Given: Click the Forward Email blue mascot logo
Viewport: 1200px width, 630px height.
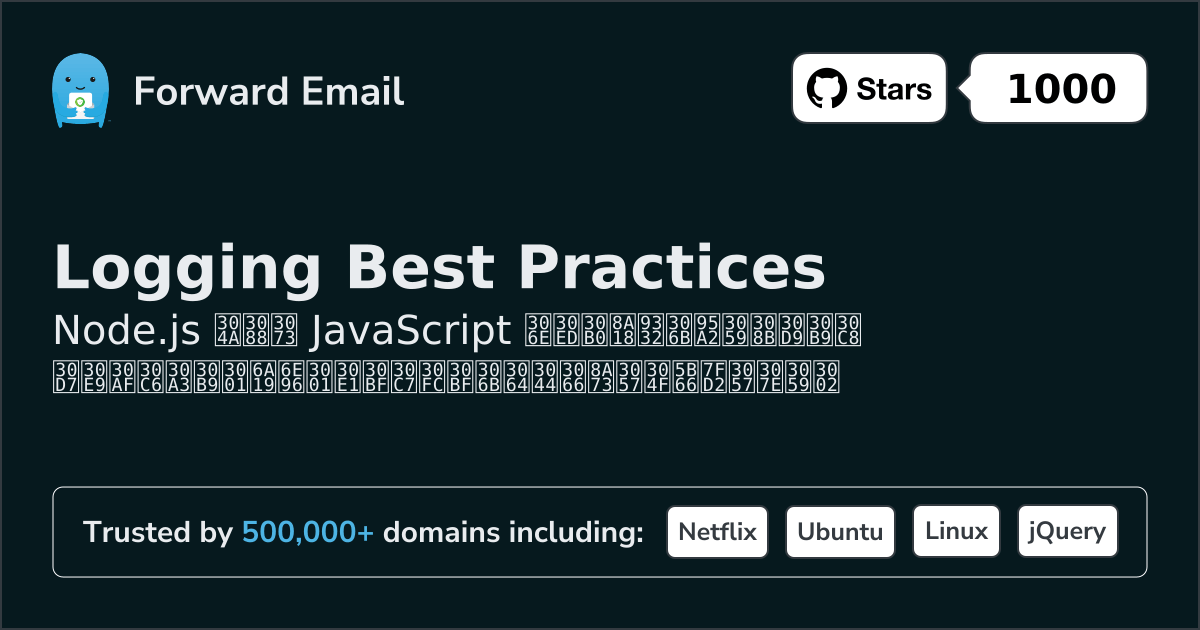Looking at the screenshot, I should (x=79, y=90).
